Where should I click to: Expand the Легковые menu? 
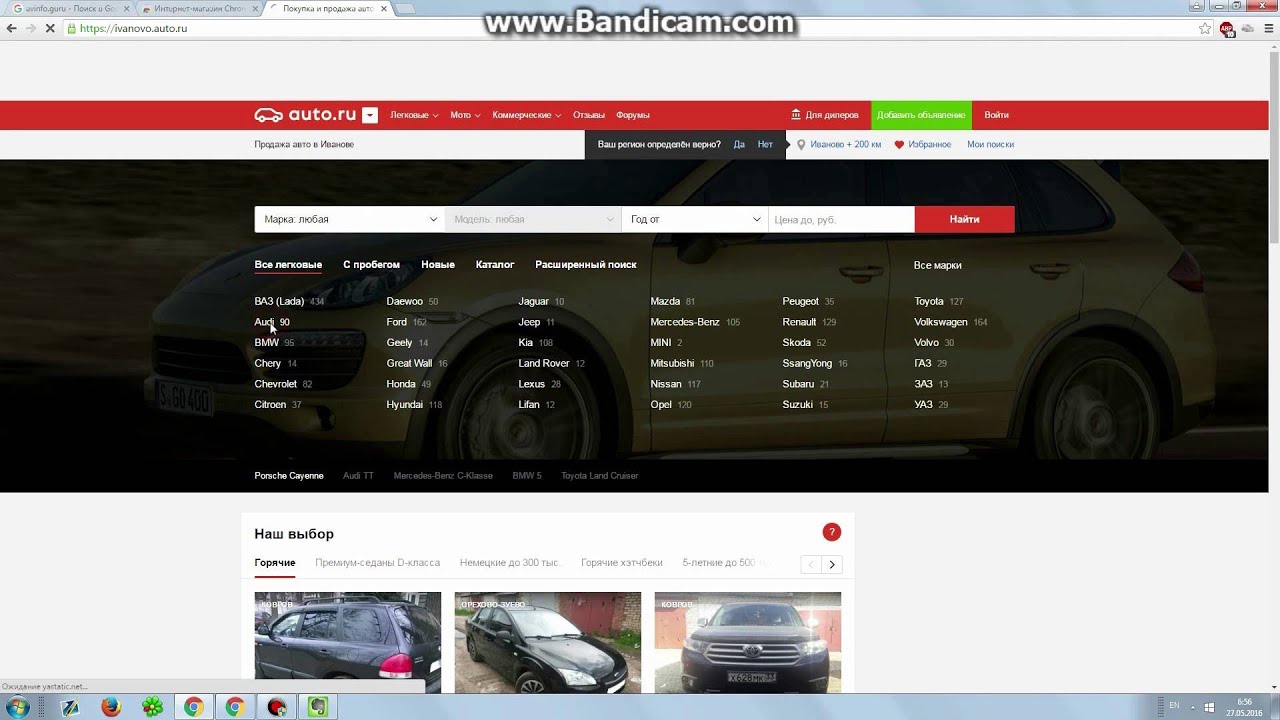pyautogui.click(x=414, y=115)
